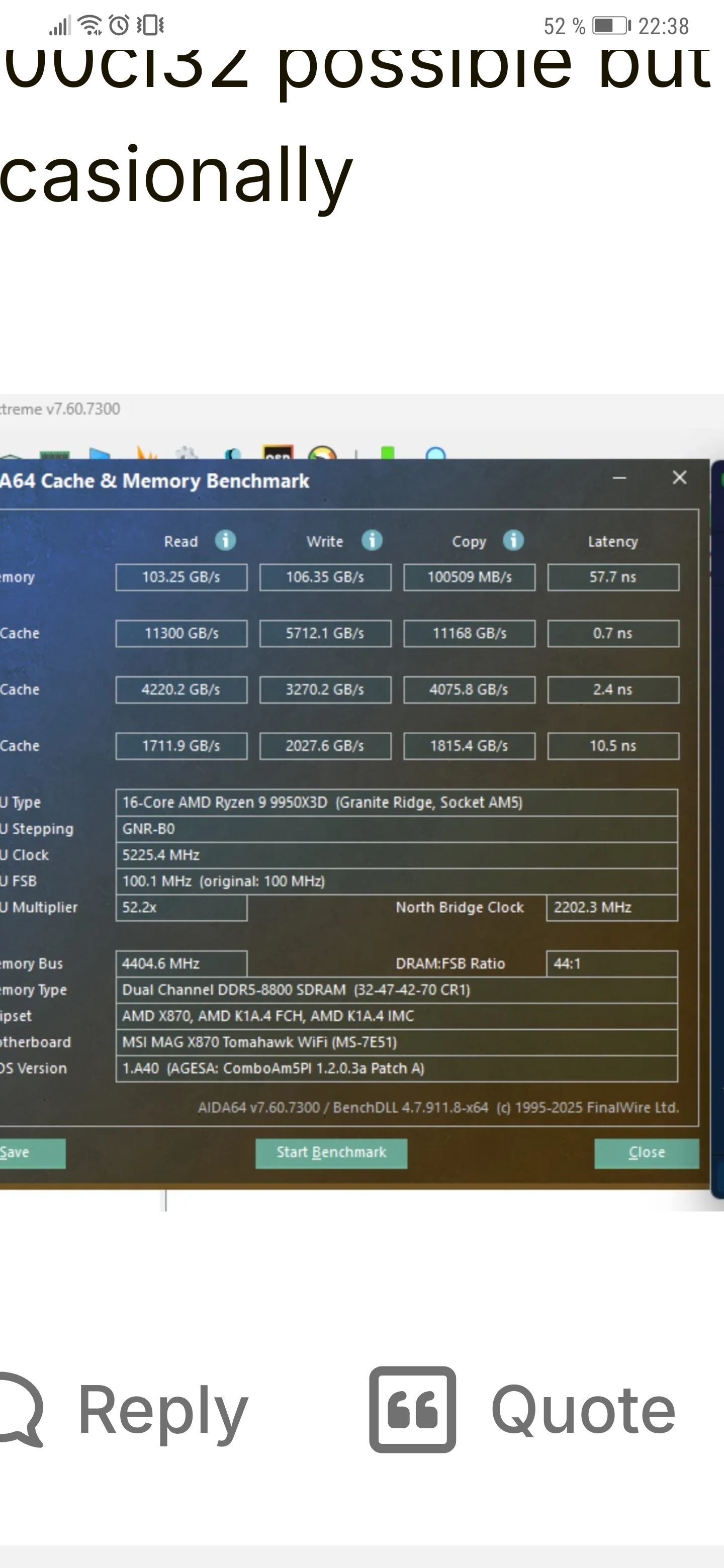Tap the alarm clock status icon
The width and height of the screenshot is (724, 1568).
(119, 26)
